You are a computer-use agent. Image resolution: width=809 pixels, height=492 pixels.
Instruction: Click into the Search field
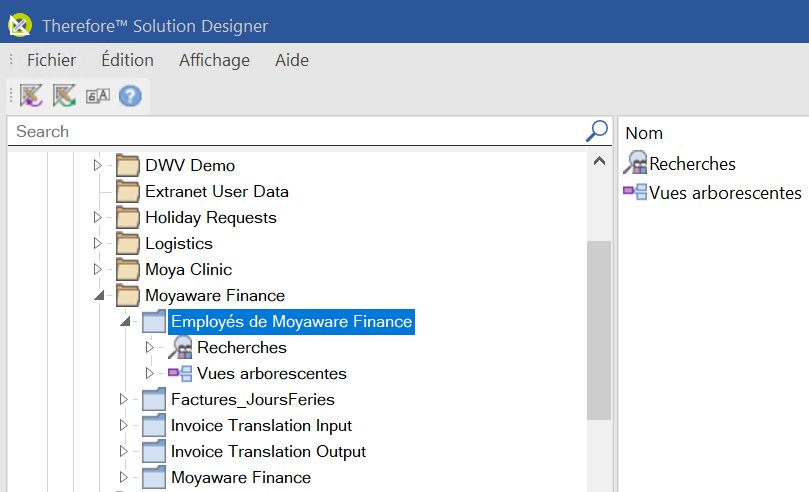click(295, 131)
